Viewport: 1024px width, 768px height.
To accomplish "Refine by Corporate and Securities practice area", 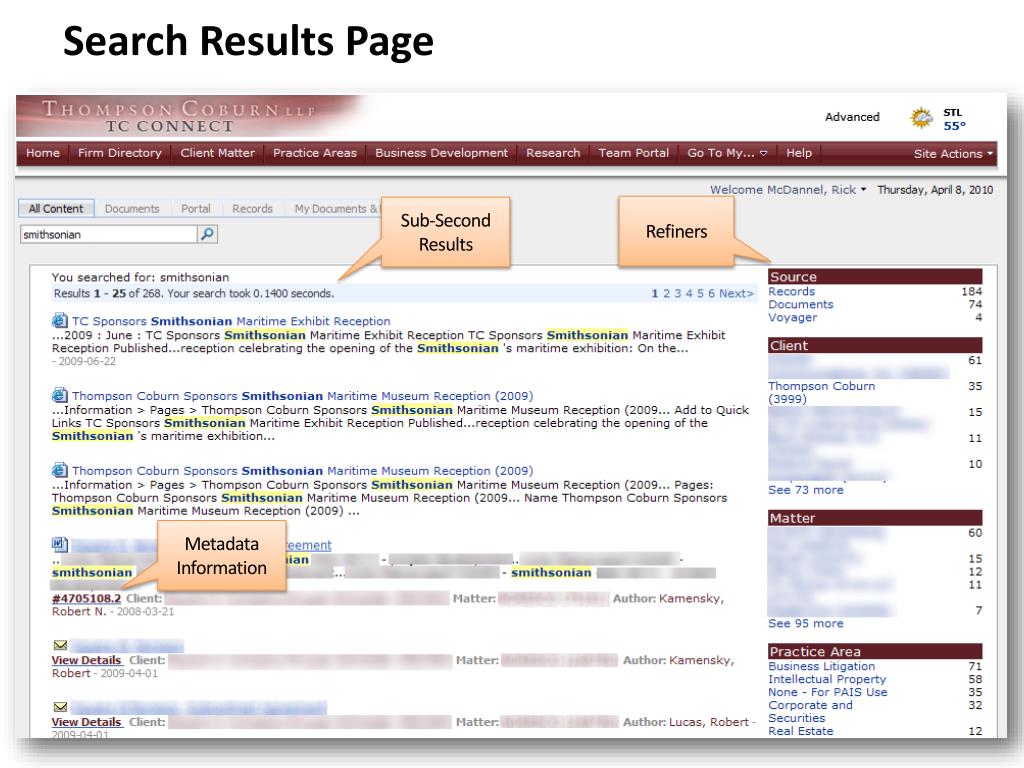I will tap(810, 712).
